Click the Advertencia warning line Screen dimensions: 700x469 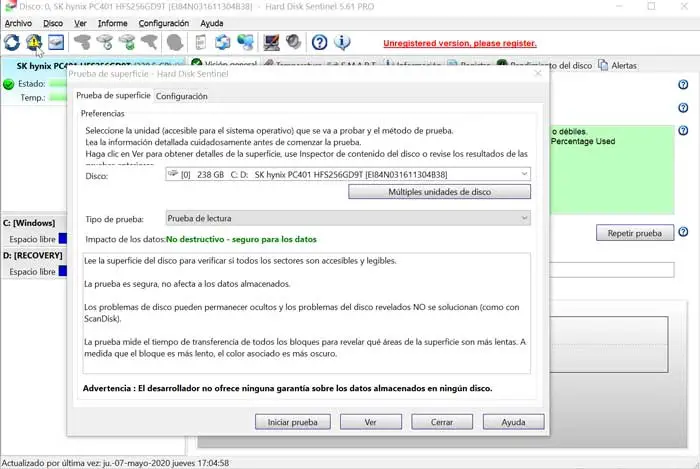click(x=288, y=388)
